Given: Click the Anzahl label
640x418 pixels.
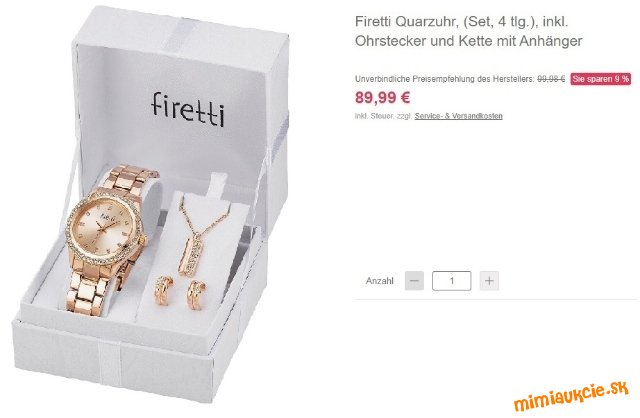Looking at the screenshot, I should pyautogui.click(x=380, y=281).
